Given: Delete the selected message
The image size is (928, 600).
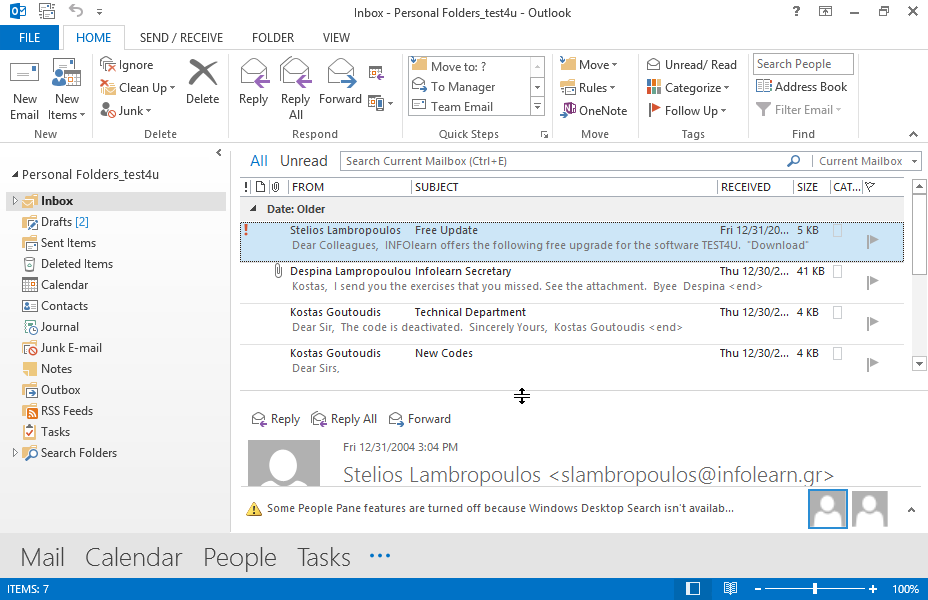Looking at the screenshot, I should point(202,82).
